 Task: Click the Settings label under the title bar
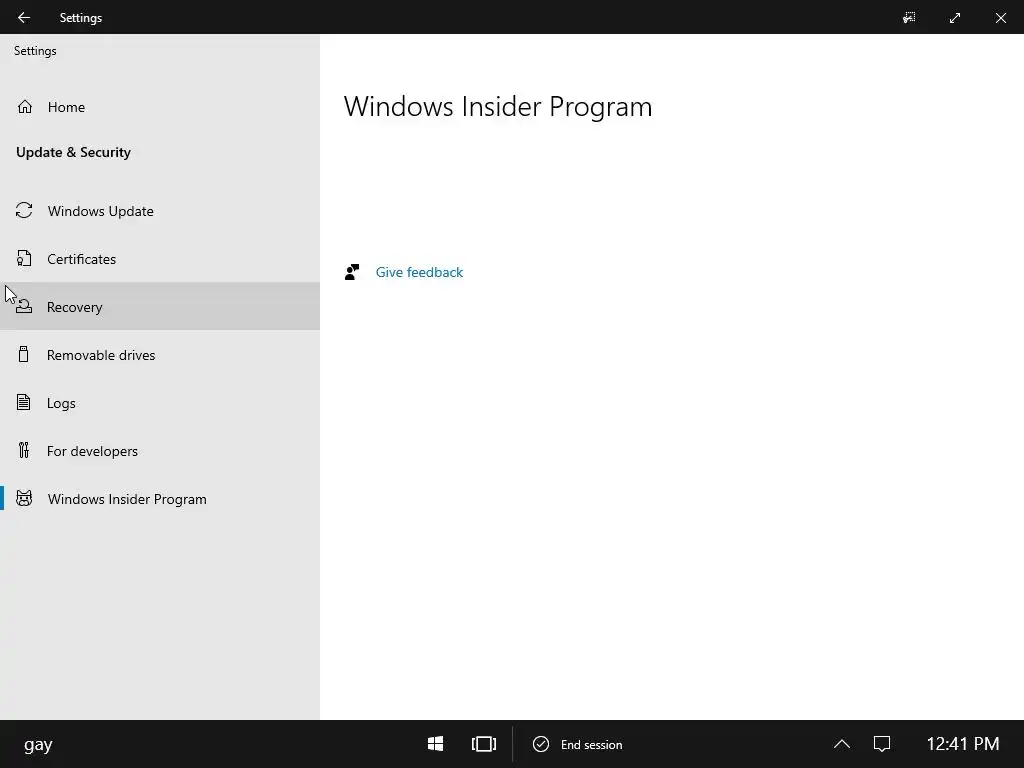coord(35,51)
